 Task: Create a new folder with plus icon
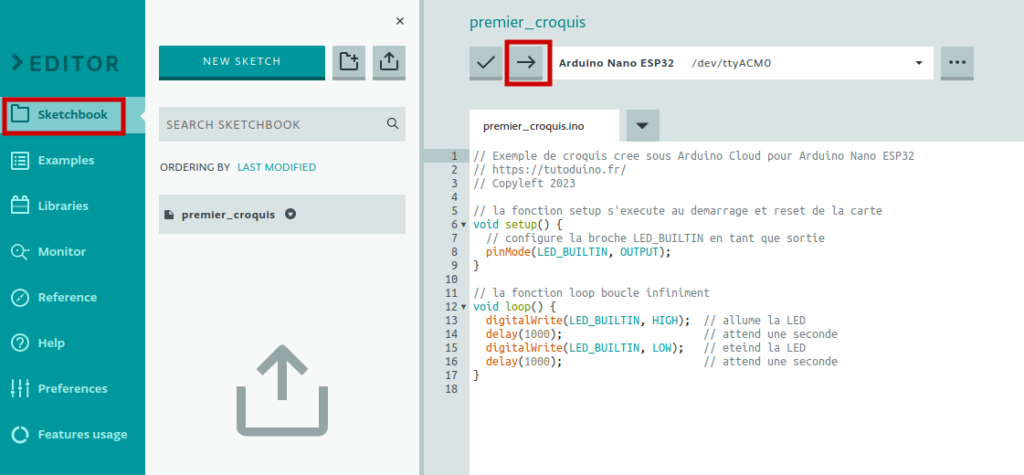pos(349,62)
